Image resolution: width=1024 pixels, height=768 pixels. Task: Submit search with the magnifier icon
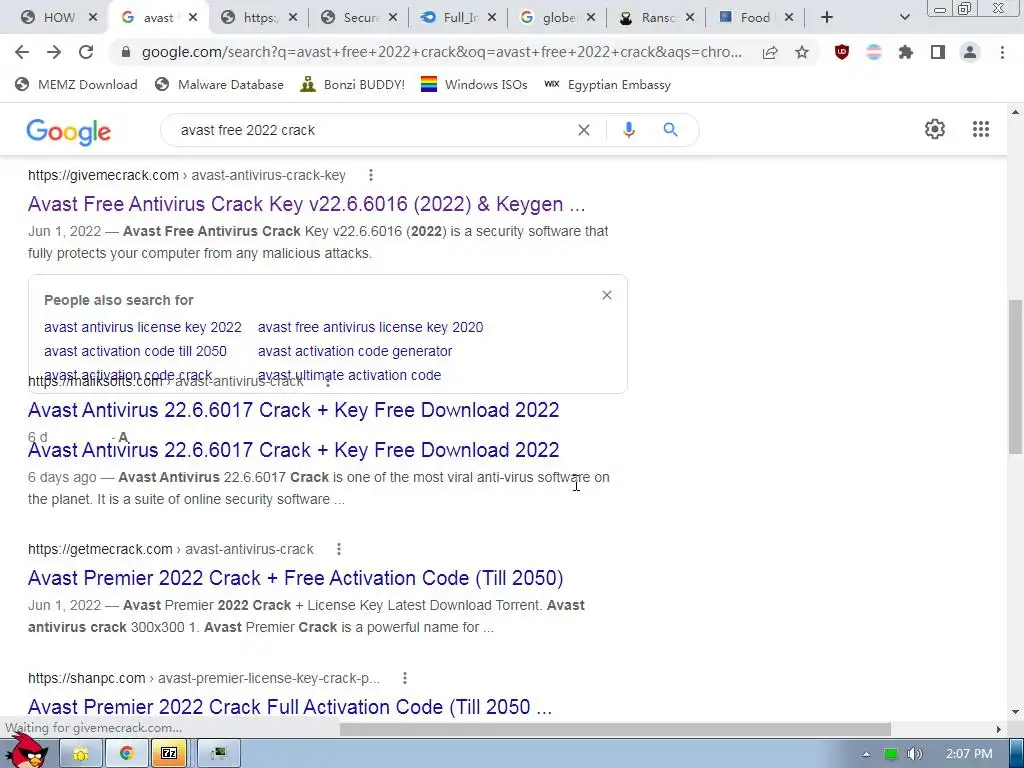[x=670, y=130]
